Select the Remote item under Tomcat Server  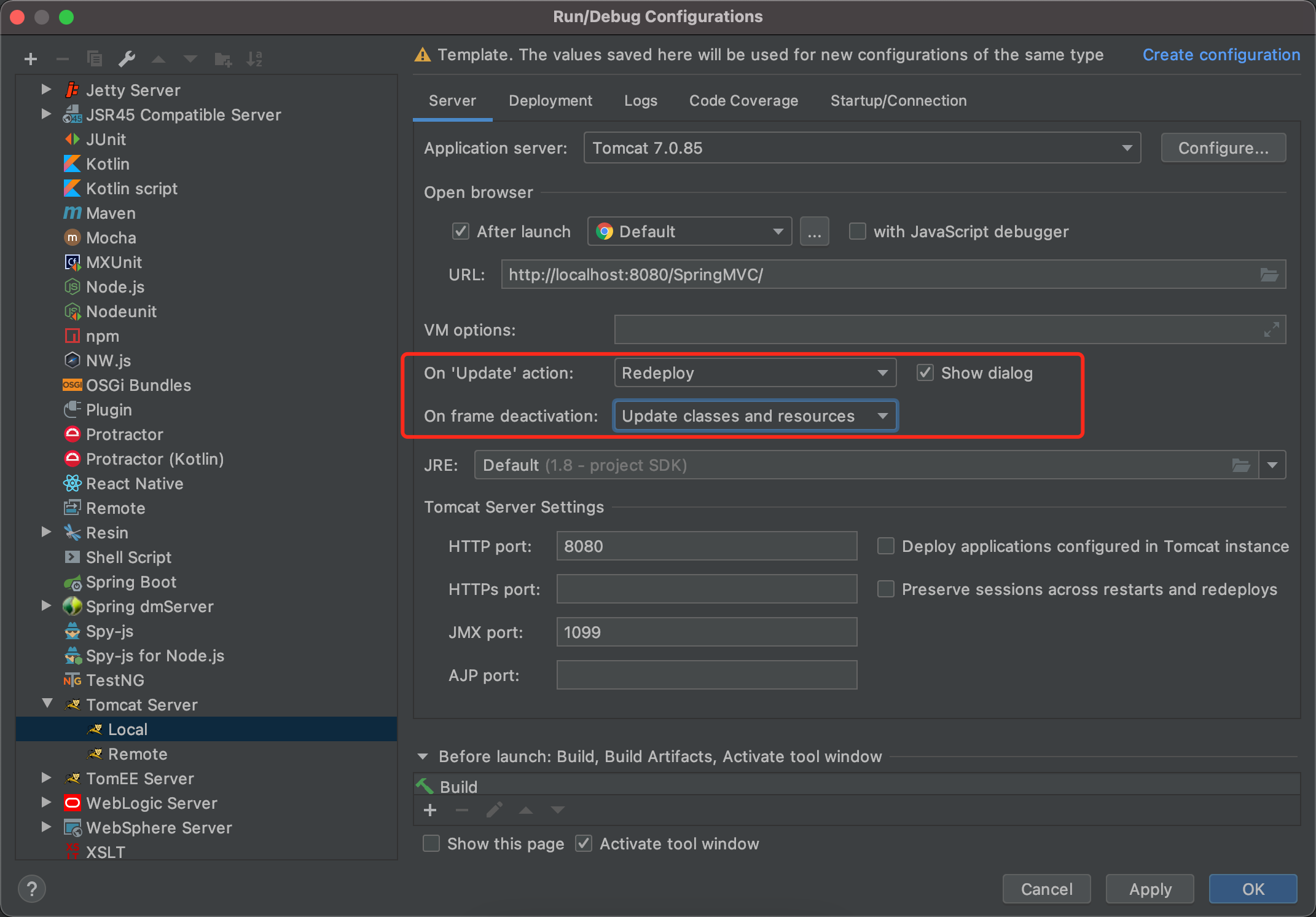coord(206,754)
